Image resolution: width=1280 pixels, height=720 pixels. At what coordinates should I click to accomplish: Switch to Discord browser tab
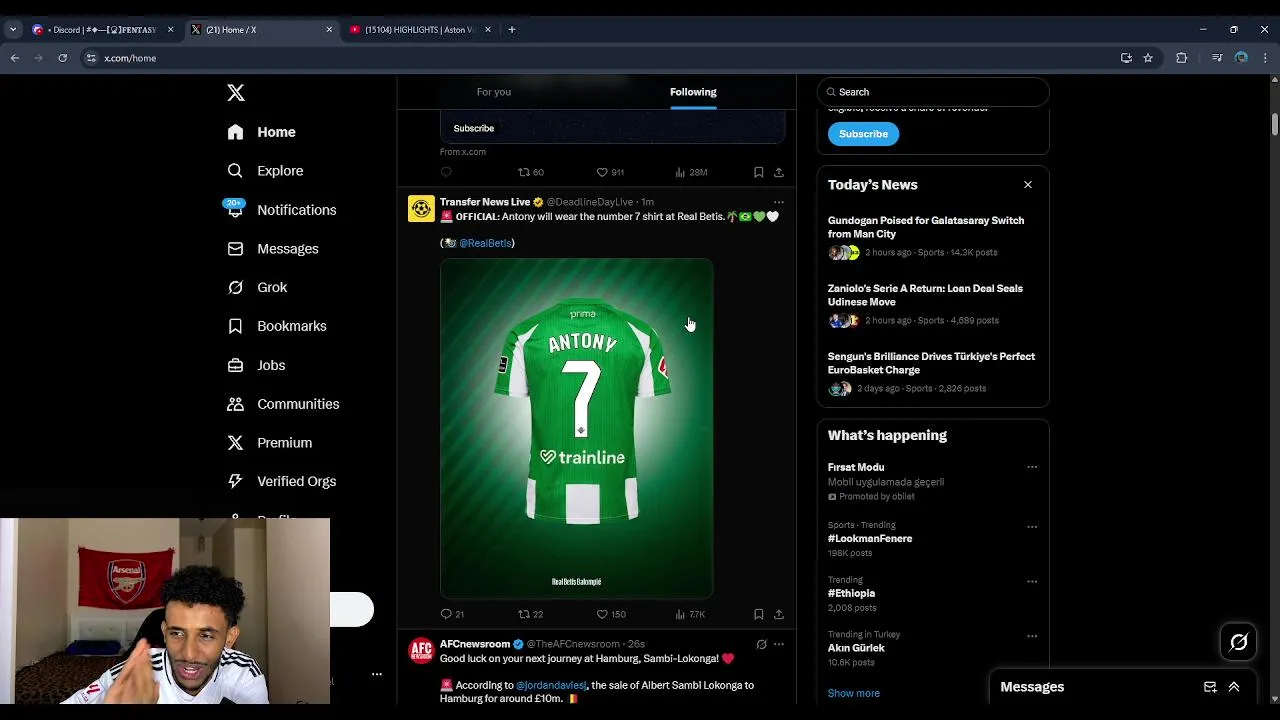tap(103, 30)
